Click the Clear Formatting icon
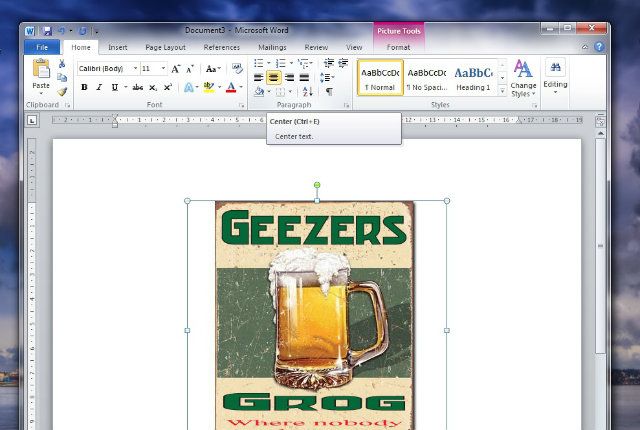 point(237,68)
